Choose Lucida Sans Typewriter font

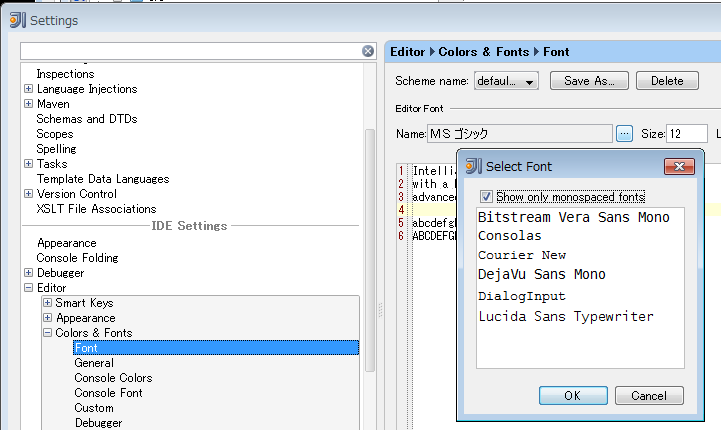tap(566, 316)
